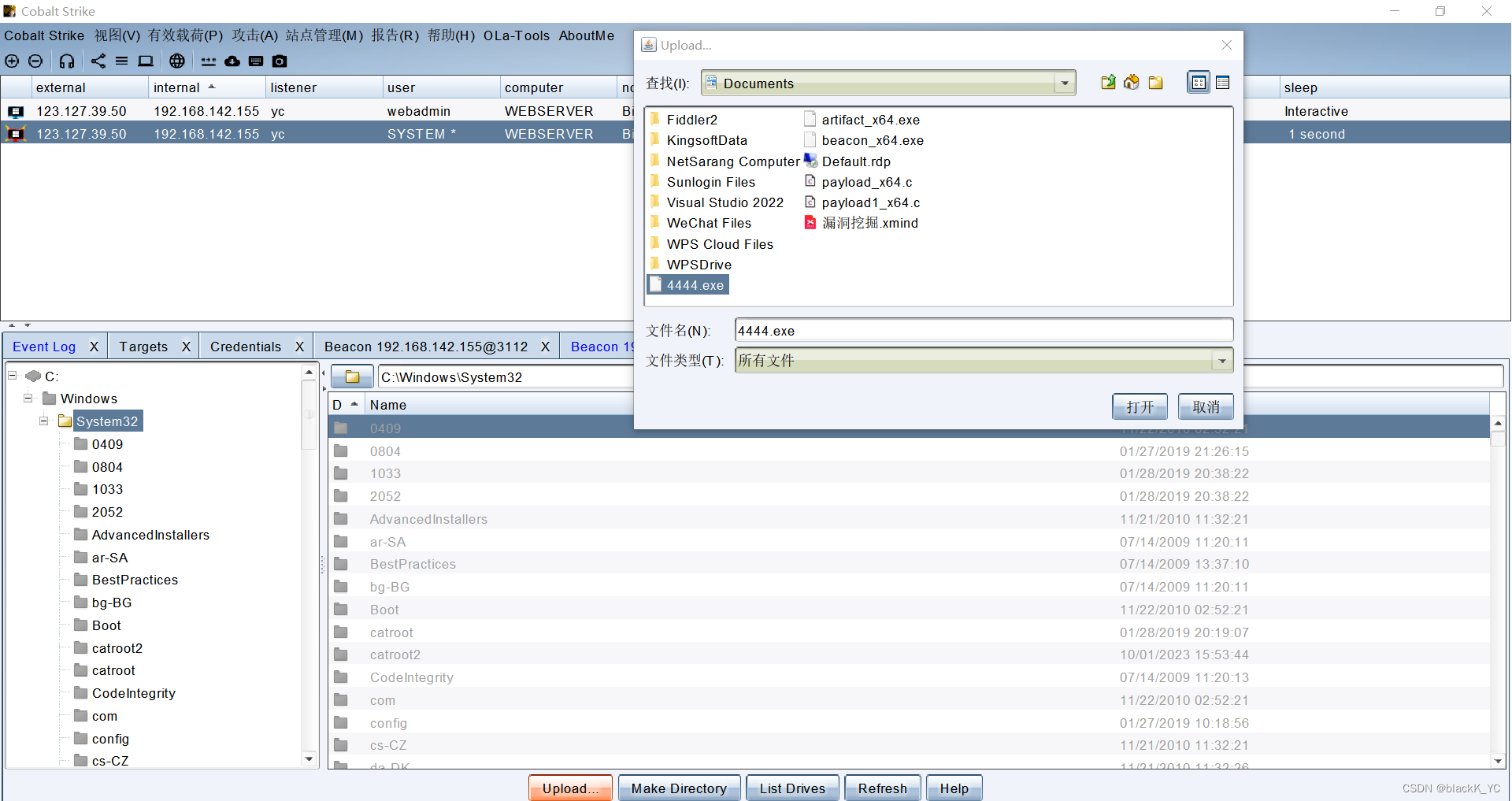This screenshot has width=1512, height=801.
Task: Select the Visual Studio 2022 folder
Action: click(717, 202)
